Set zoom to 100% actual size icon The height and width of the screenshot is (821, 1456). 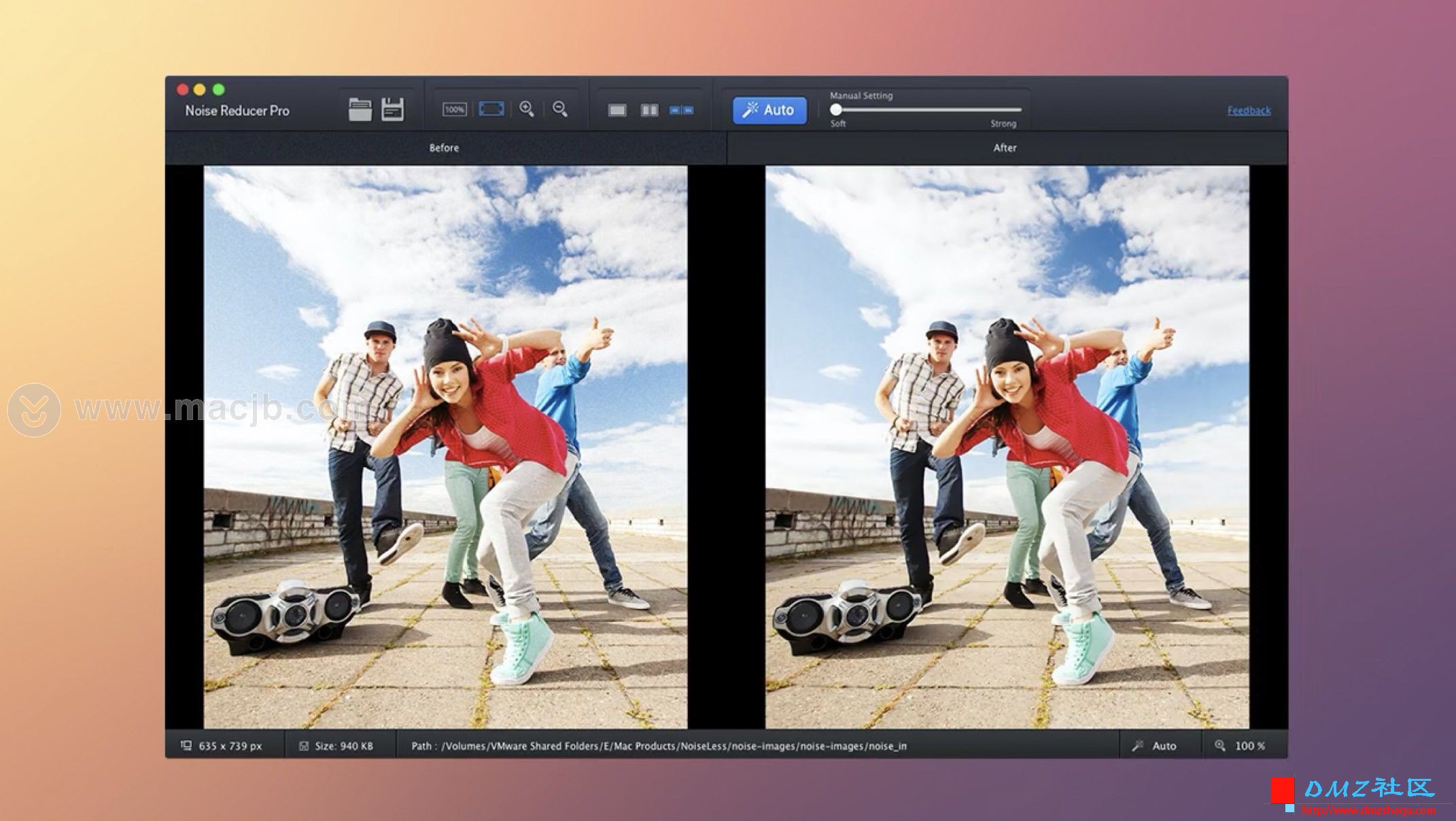pyautogui.click(x=454, y=109)
